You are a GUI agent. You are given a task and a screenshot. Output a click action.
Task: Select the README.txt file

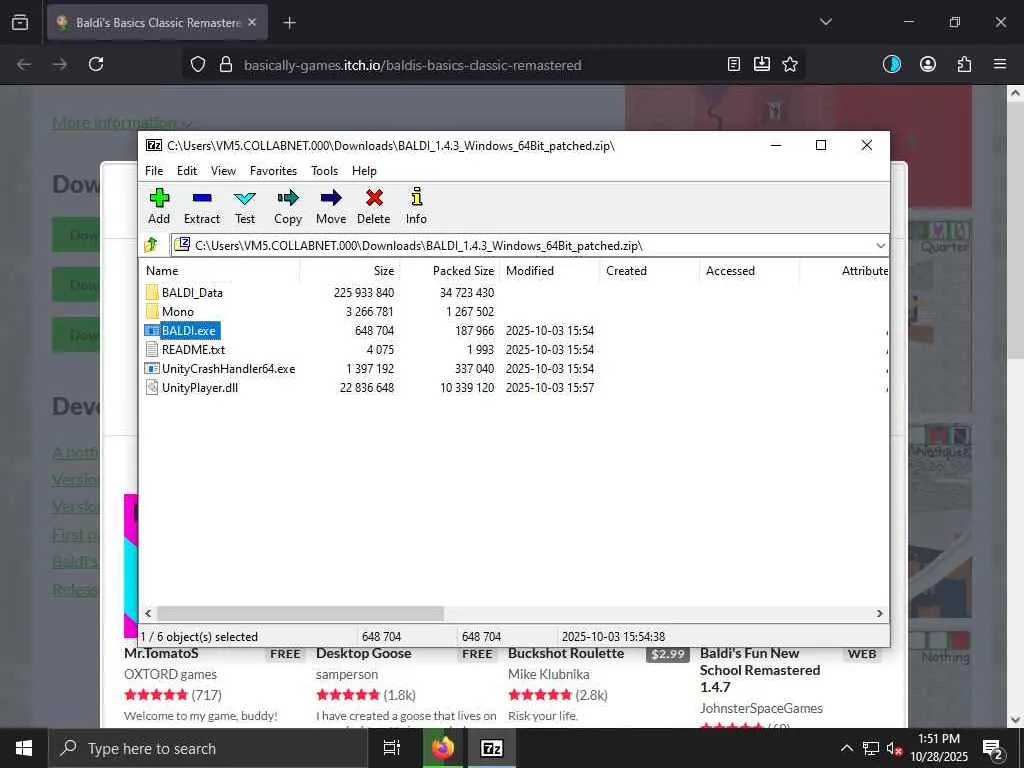coord(193,349)
